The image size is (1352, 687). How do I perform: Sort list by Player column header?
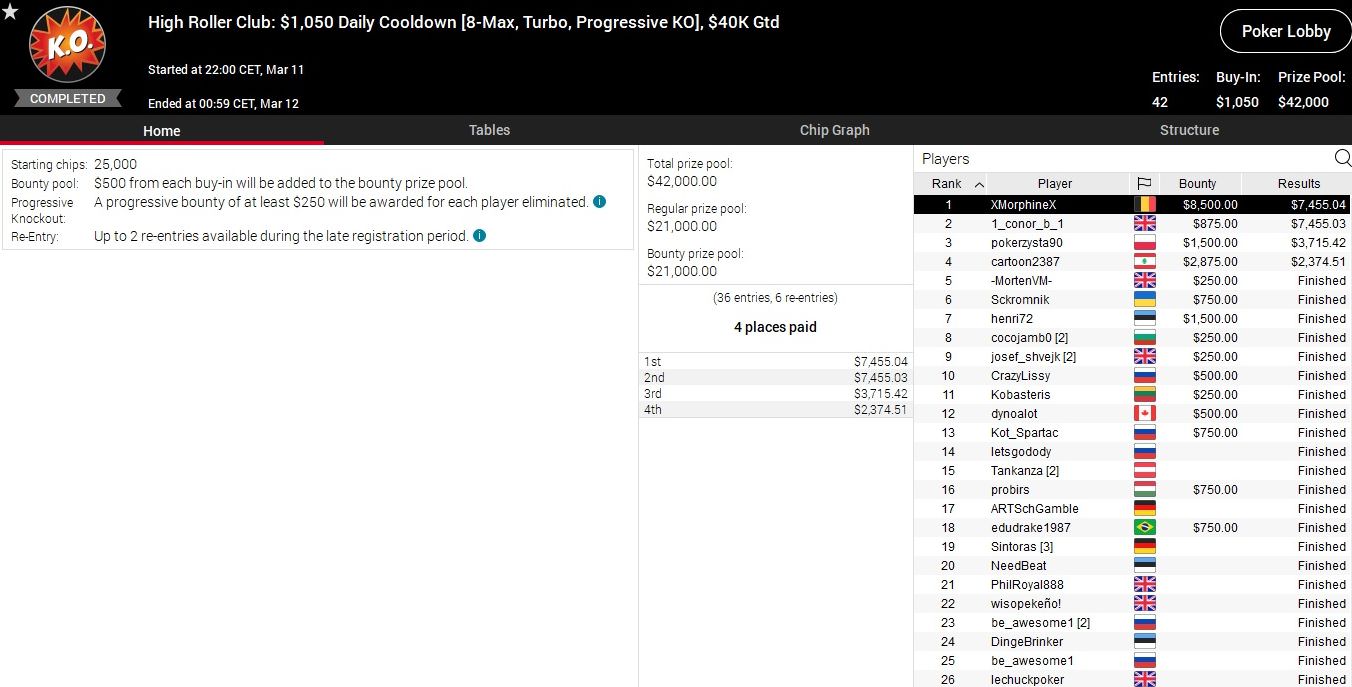1054,184
